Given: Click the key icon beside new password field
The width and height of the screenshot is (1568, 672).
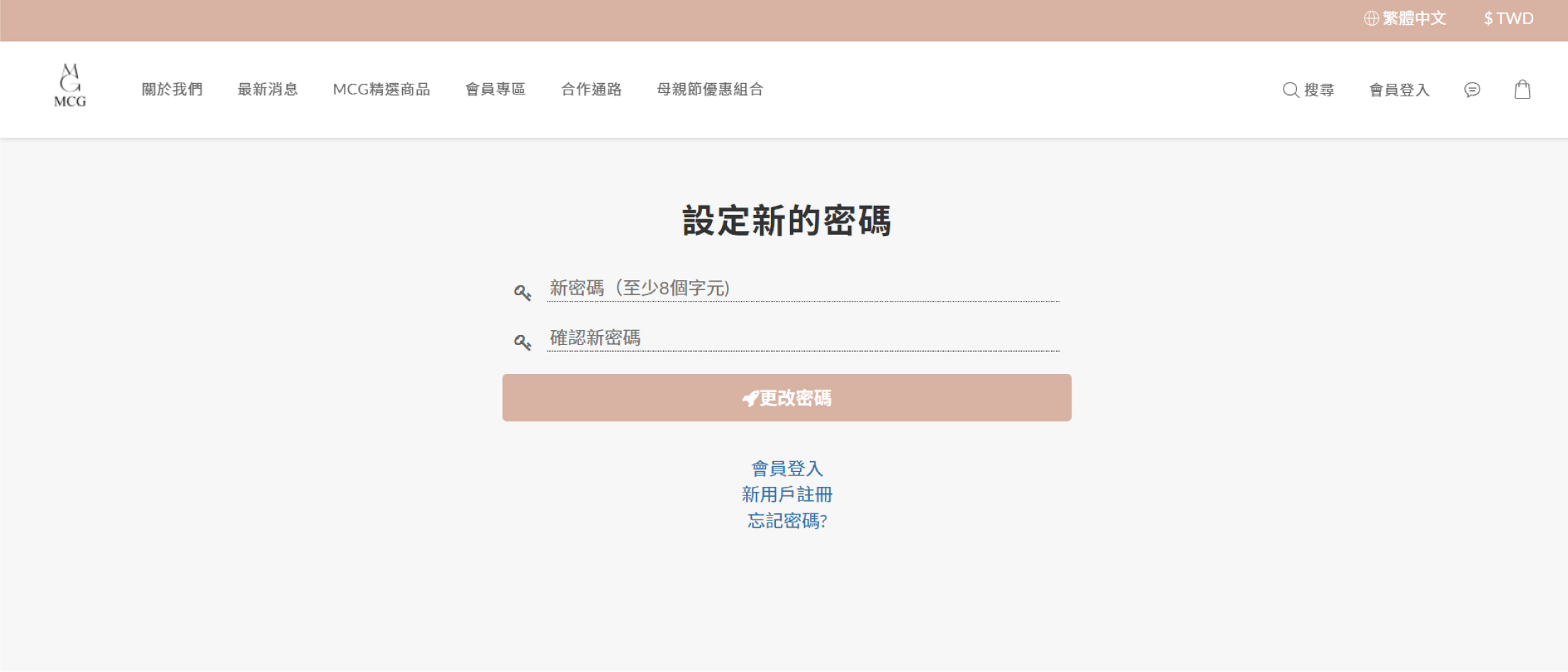Looking at the screenshot, I should tap(523, 292).
